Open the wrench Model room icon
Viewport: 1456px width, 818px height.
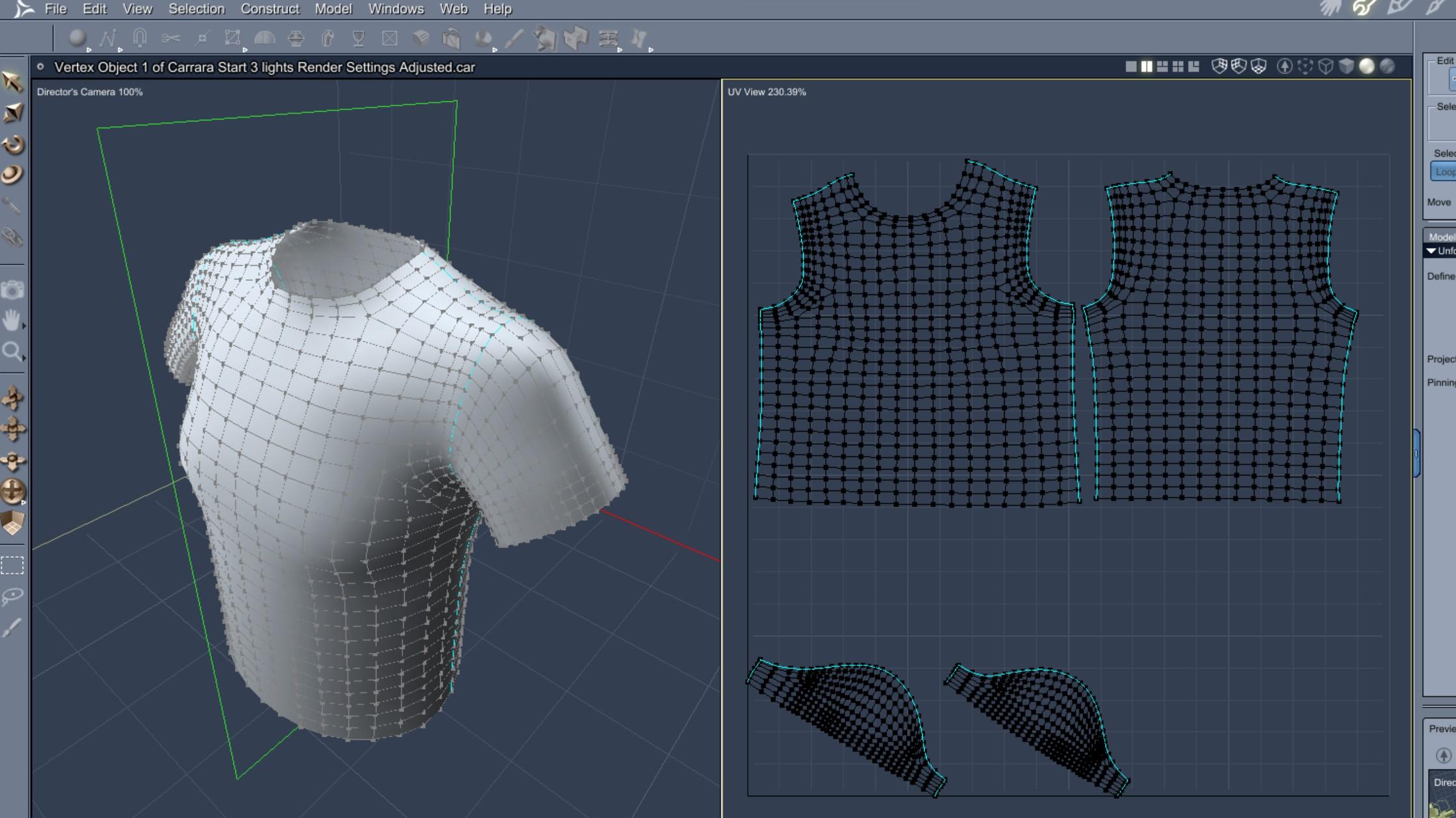pyautogui.click(x=1364, y=8)
